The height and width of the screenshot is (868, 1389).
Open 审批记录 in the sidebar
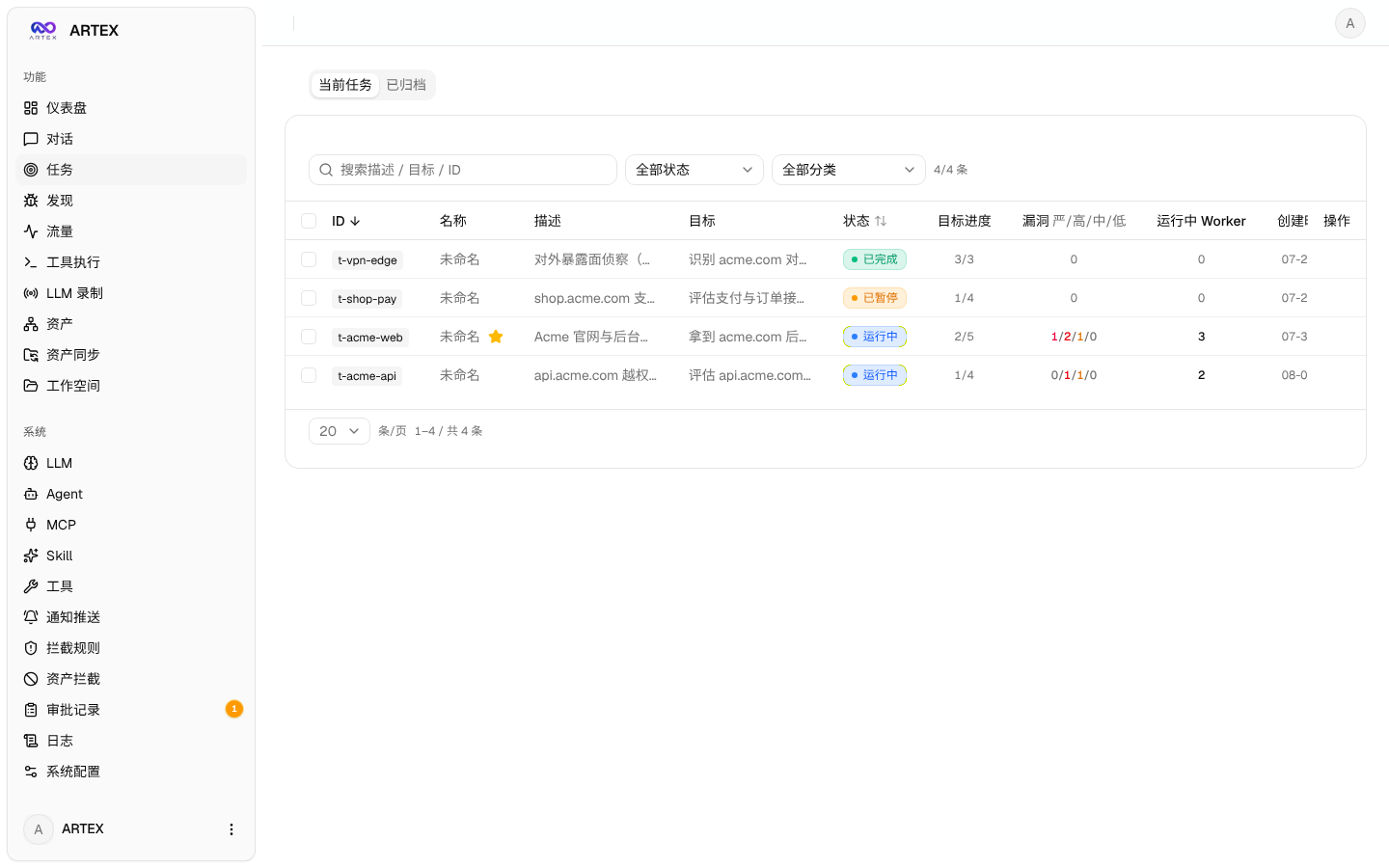point(131,710)
